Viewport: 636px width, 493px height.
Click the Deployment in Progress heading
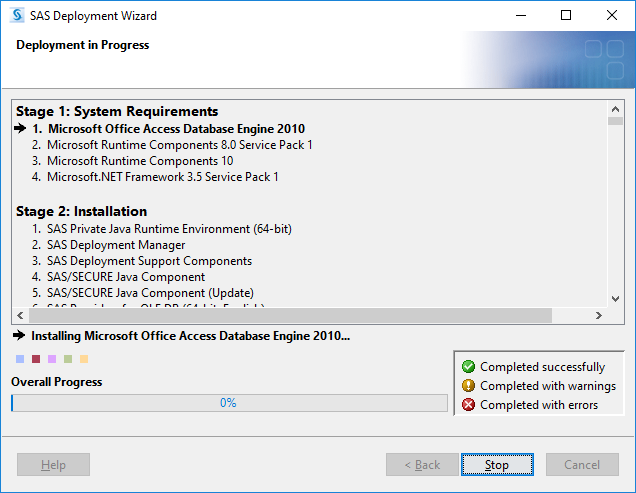(x=83, y=45)
